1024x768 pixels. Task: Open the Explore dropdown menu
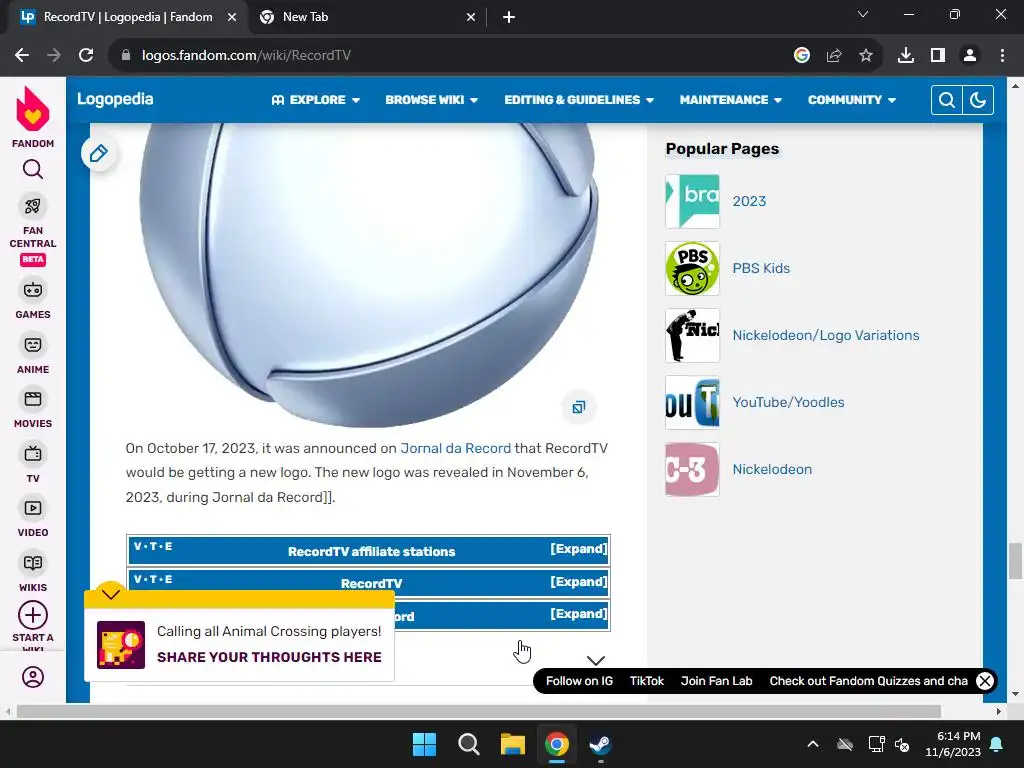click(x=316, y=100)
